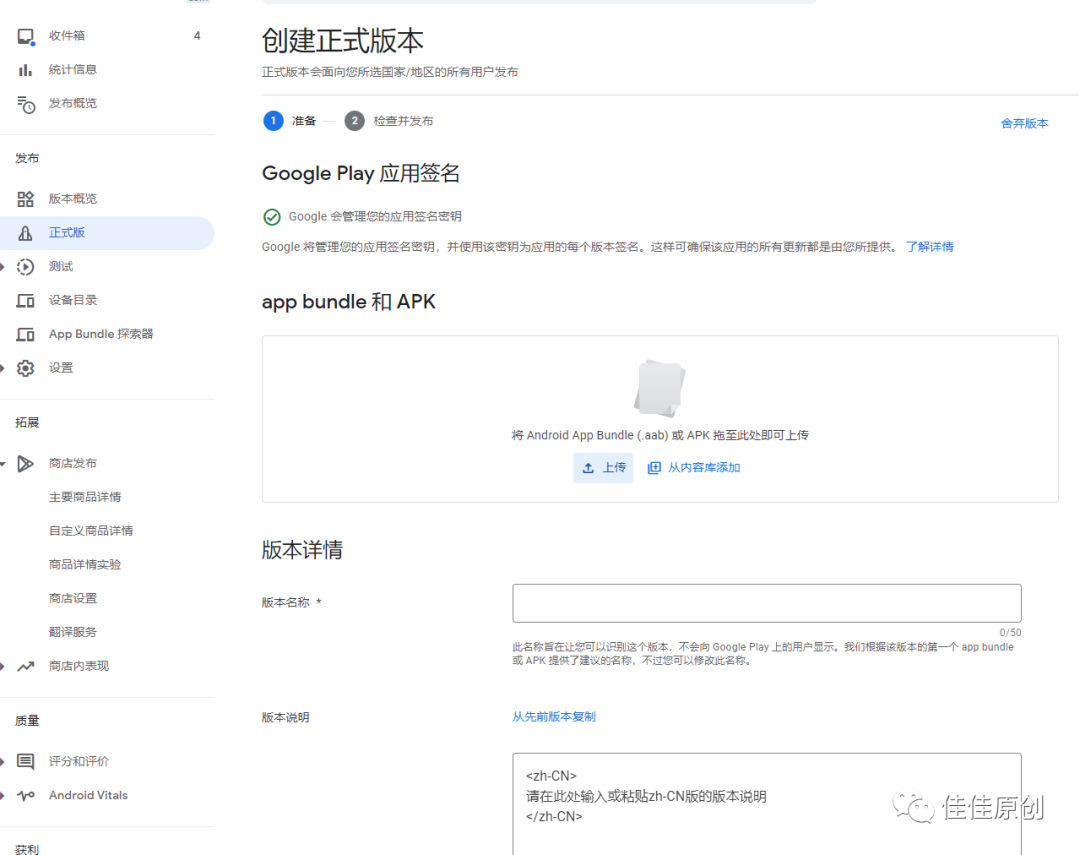Open 商店设置 sub-item
Image resolution: width=1080 pixels, height=855 pixels.
click(x=73, y=599)
